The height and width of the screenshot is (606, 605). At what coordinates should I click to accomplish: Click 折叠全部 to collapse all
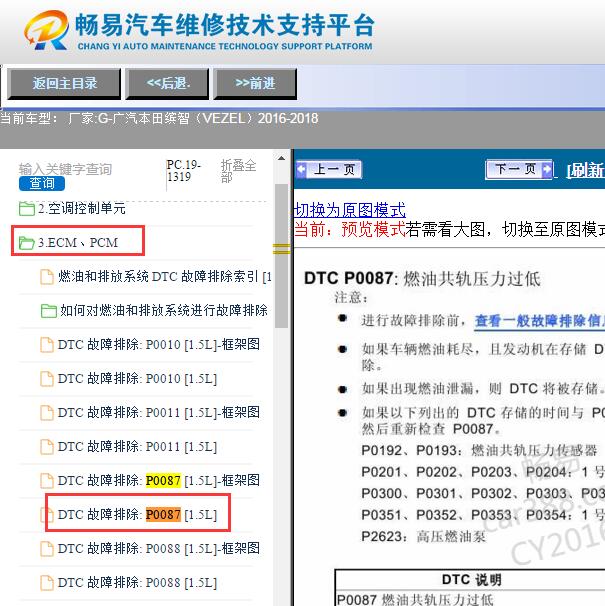[238, 170]
